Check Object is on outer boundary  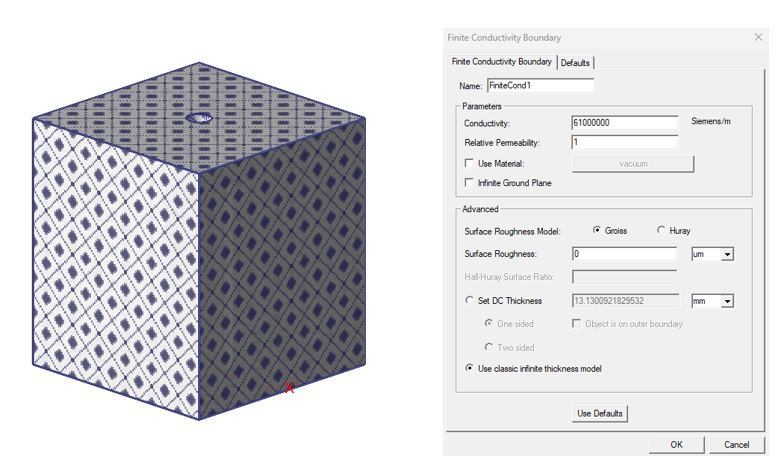point(576,324)
